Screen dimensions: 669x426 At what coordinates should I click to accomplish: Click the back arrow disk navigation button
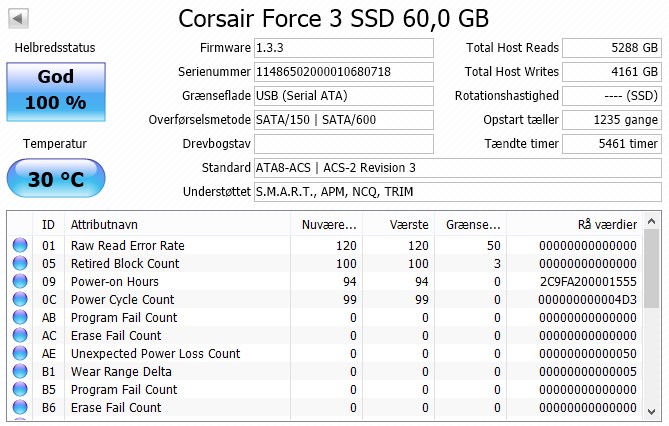pyautogui.click(x=18, y=18)
